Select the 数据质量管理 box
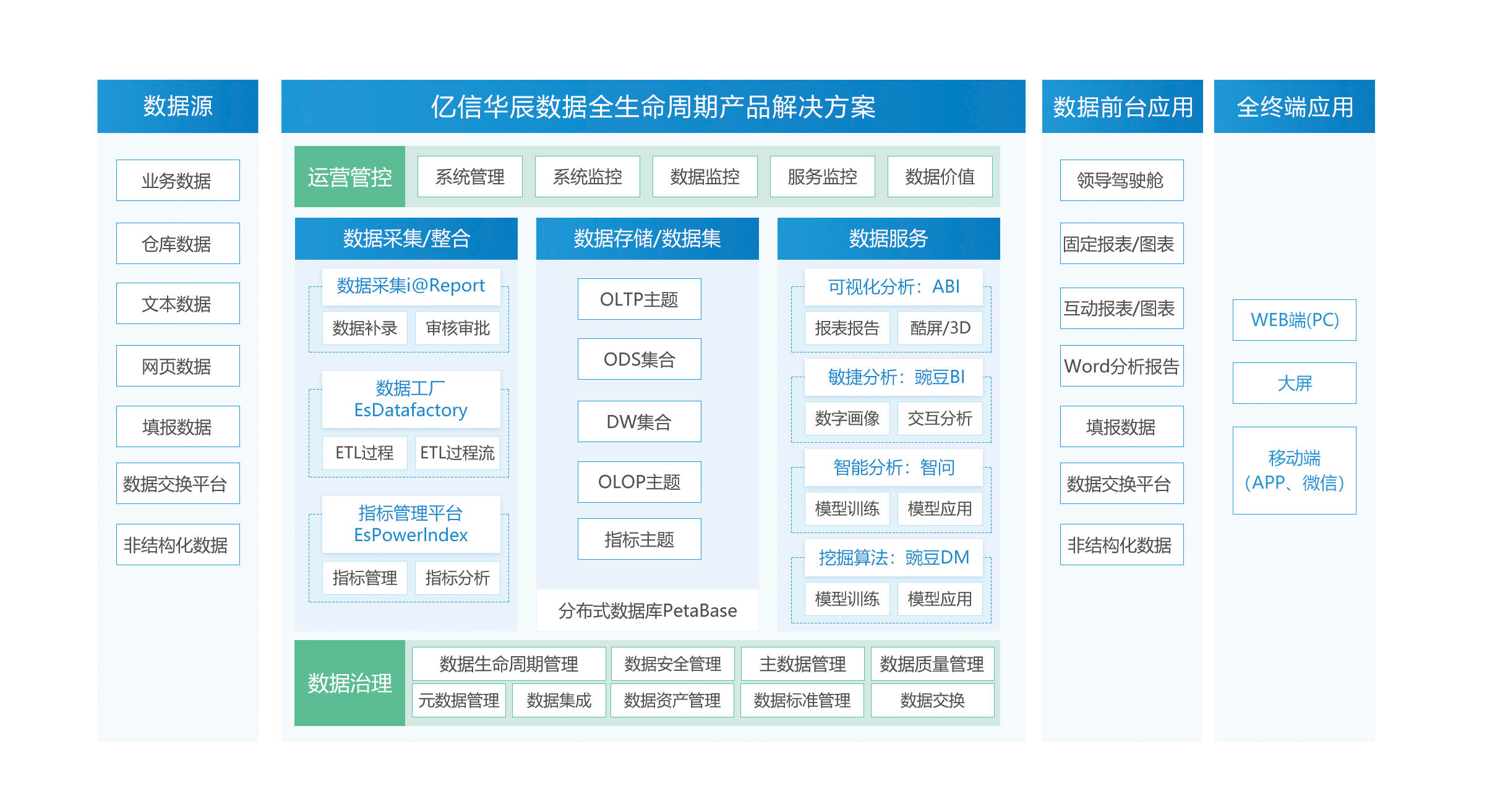The image size is (1487, 812). [x=933, y=664]
